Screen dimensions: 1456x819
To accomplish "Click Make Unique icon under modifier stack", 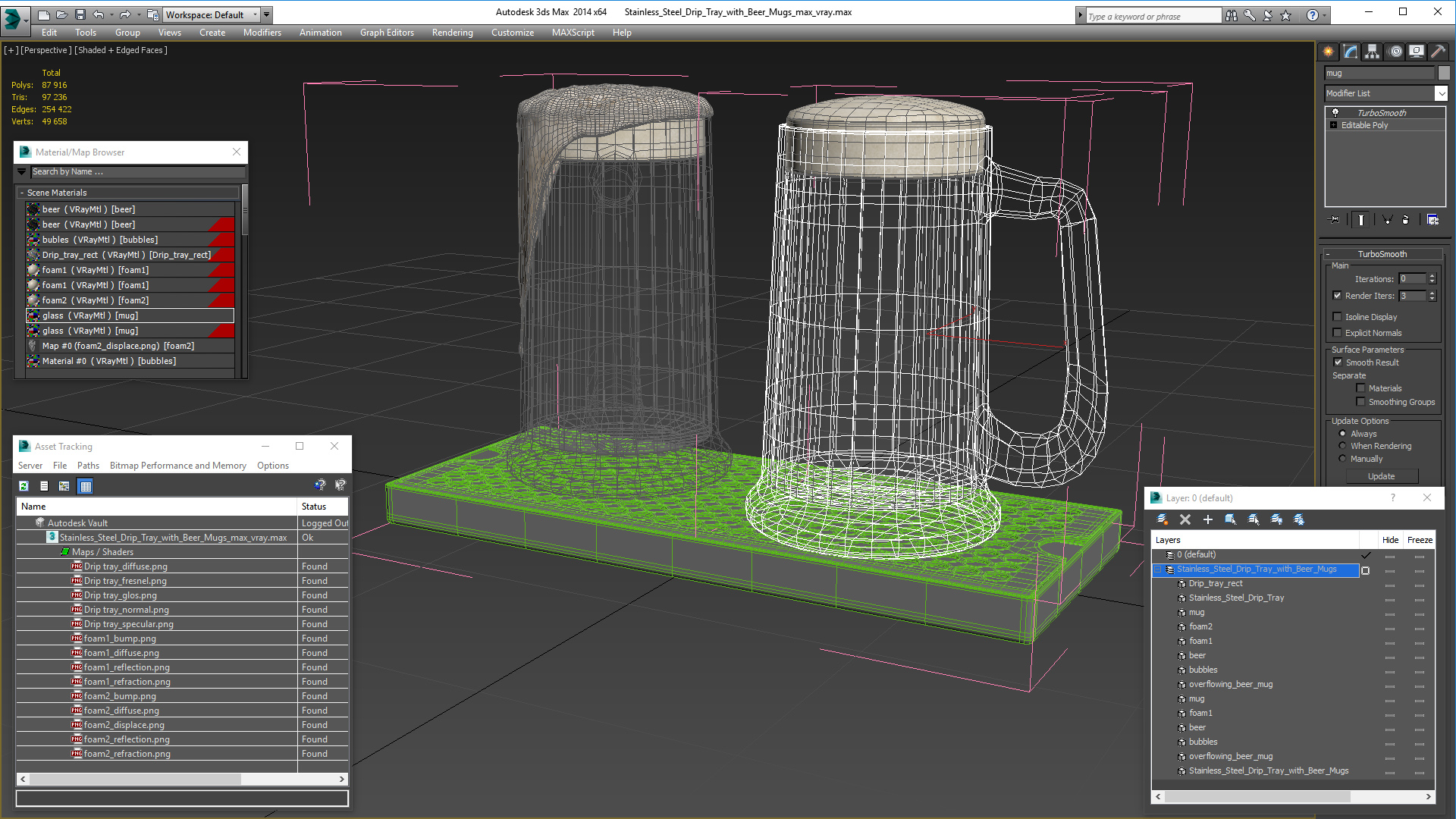I will coord(1387,220).
